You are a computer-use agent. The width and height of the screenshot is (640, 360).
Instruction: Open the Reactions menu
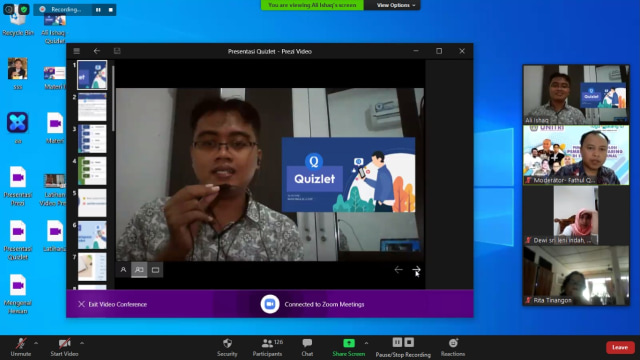[x=453, y=347]
